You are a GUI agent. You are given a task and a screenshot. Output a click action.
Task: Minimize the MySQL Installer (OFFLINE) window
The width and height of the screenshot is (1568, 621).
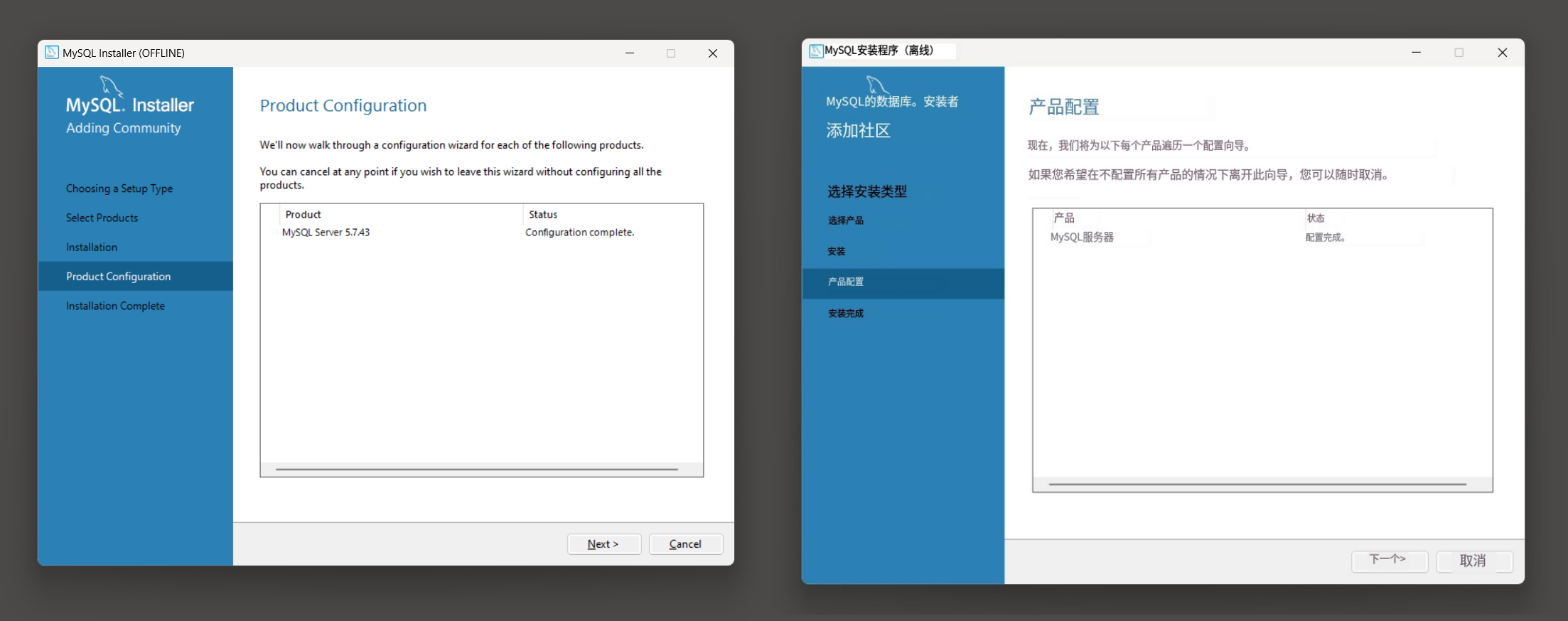pyautogui.click(x=630, y=53)
